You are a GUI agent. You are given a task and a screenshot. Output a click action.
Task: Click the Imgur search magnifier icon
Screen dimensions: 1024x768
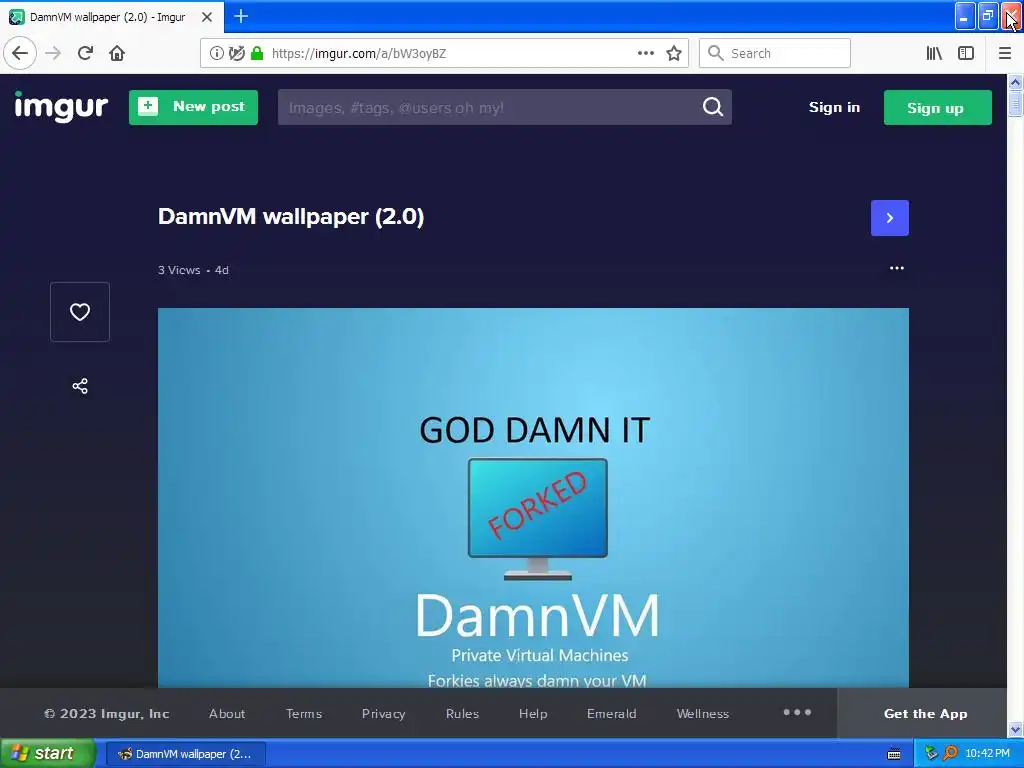(x=713, y=107)
